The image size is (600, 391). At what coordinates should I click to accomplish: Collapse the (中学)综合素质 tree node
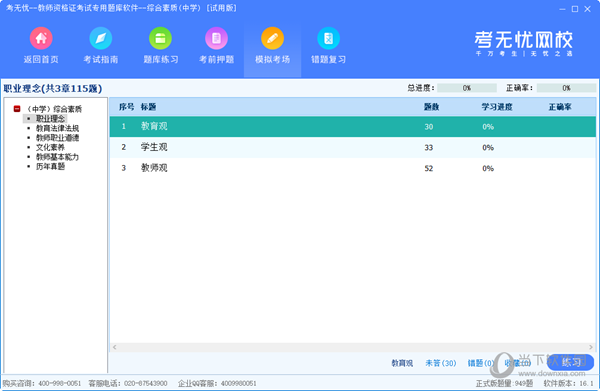[17, 109]
